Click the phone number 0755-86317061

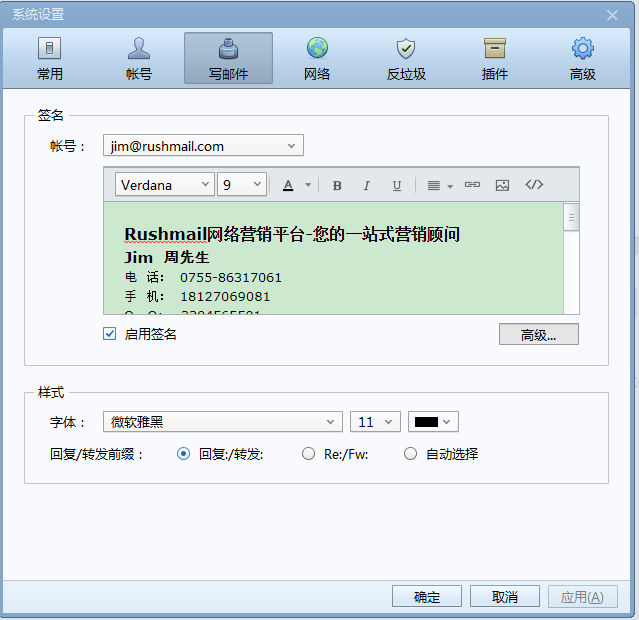[x=231, y=278]
